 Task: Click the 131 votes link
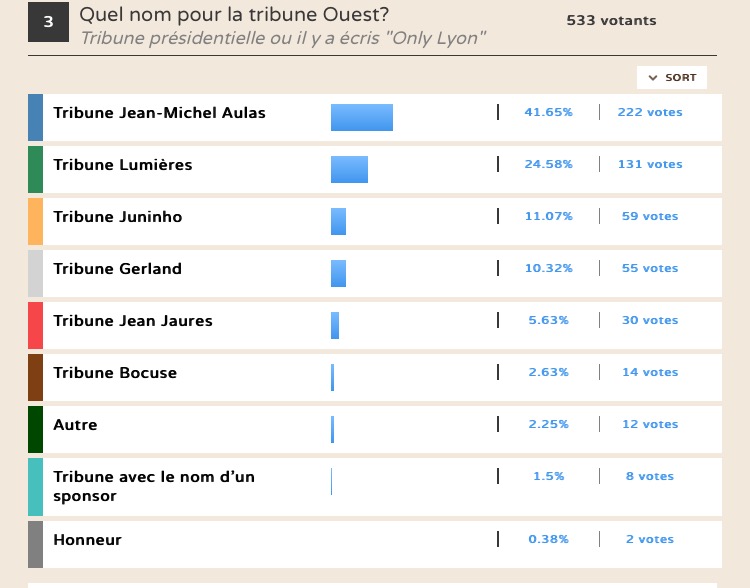click(650, 165)
